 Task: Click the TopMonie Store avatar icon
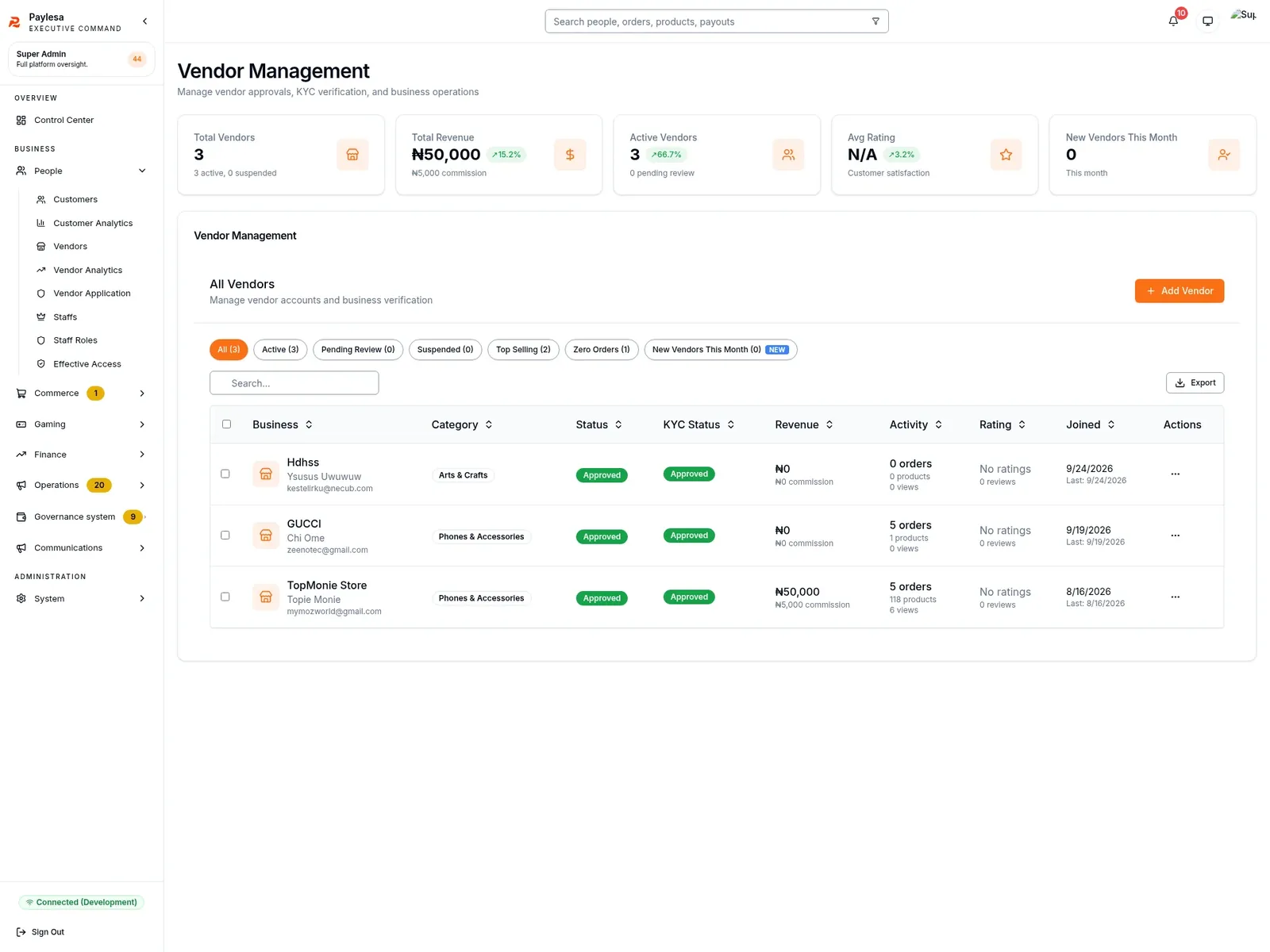click(266, 597)
